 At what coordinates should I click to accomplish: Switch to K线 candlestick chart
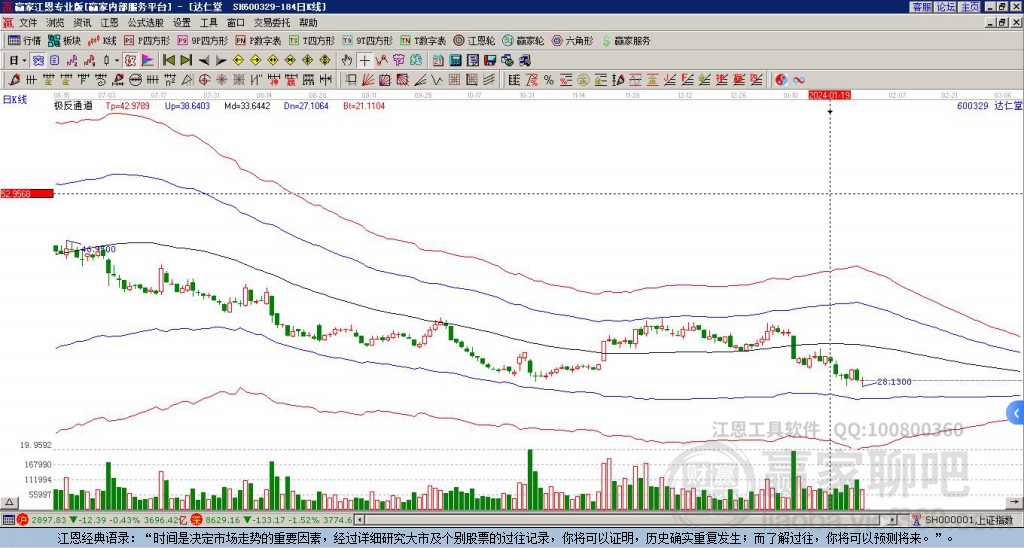[103, 40]
